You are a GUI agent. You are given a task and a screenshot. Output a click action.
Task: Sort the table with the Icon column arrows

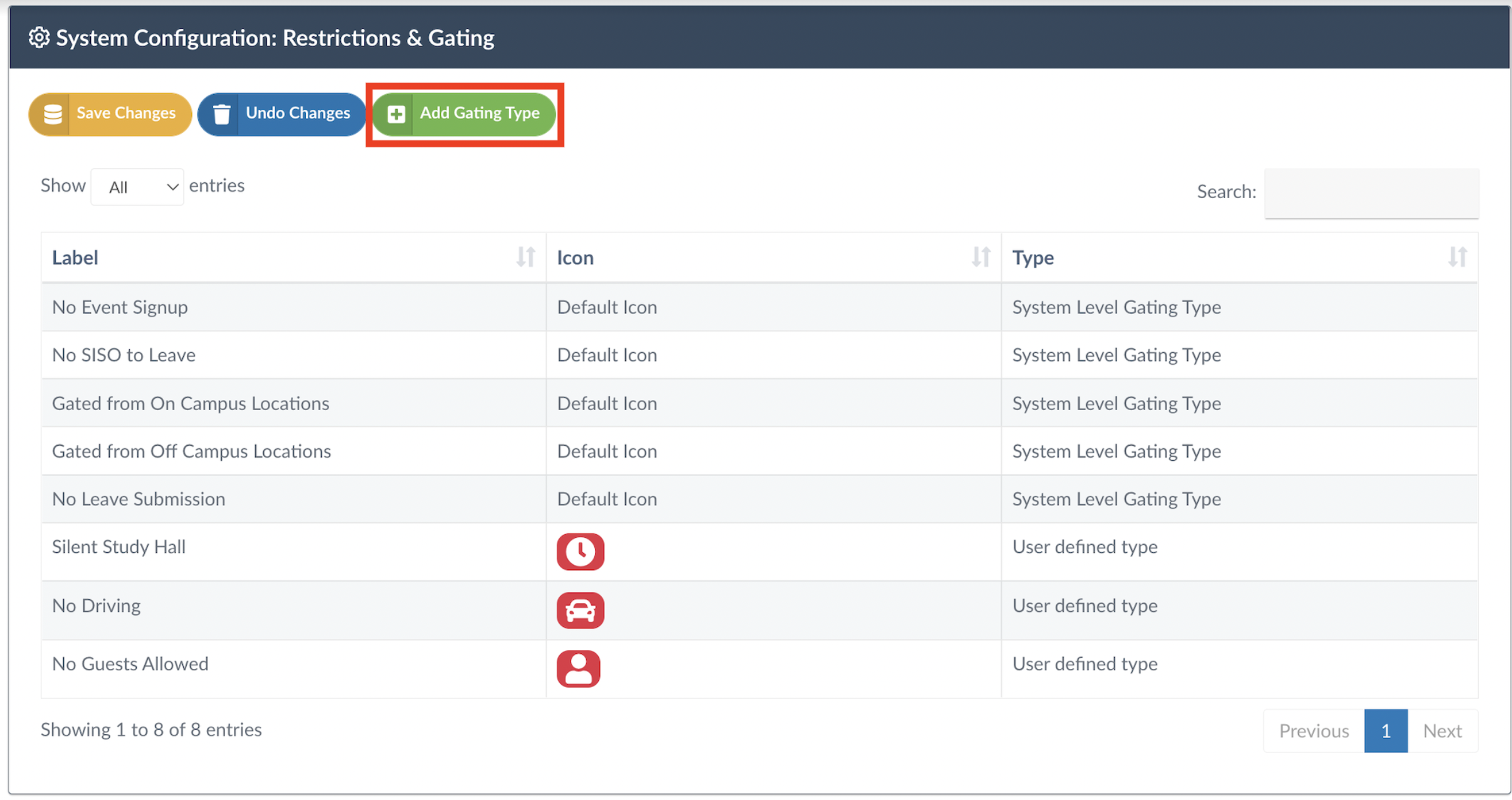[980, 257]
